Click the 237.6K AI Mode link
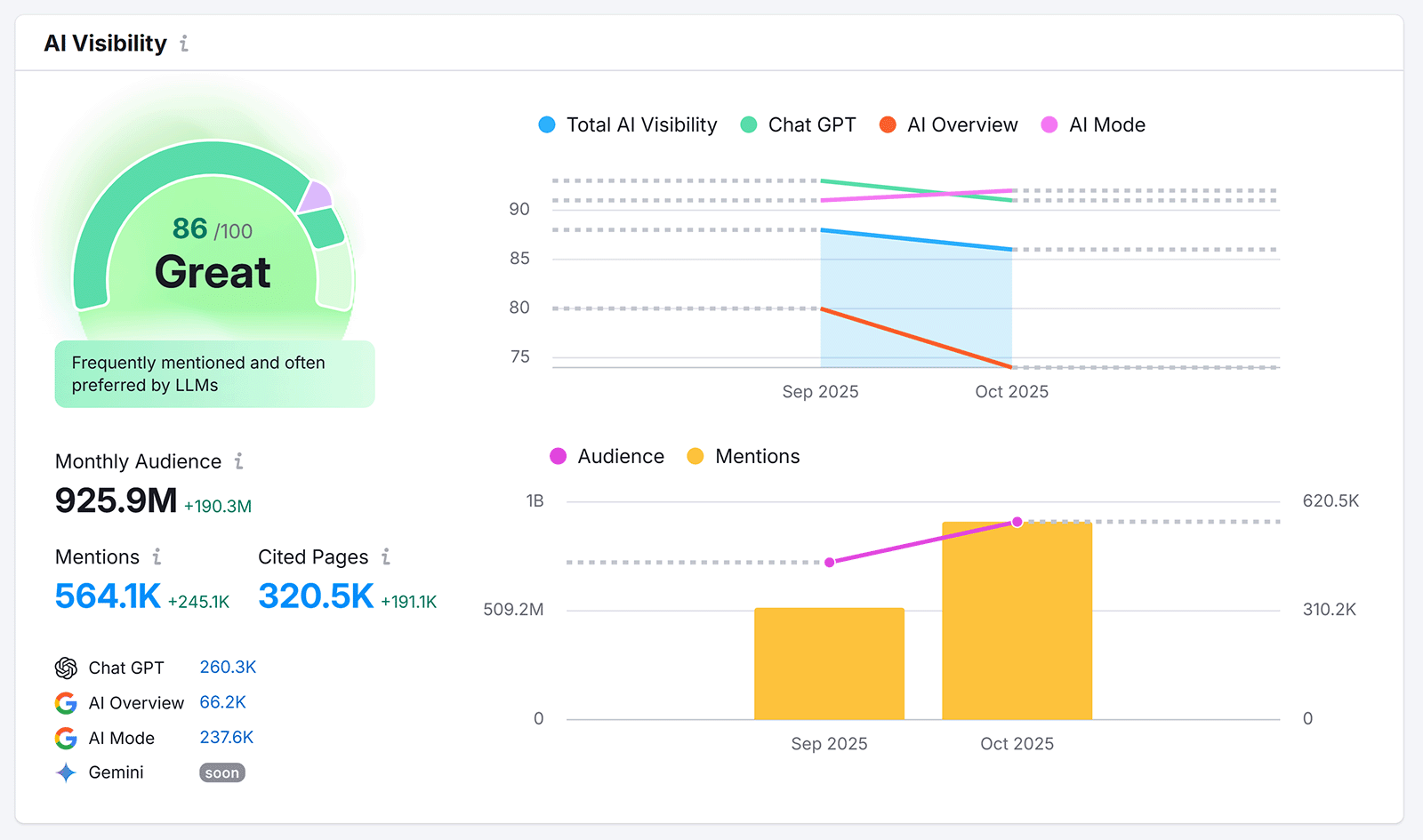Viewport: 1423px width, 840px height. tap(228, 738)
